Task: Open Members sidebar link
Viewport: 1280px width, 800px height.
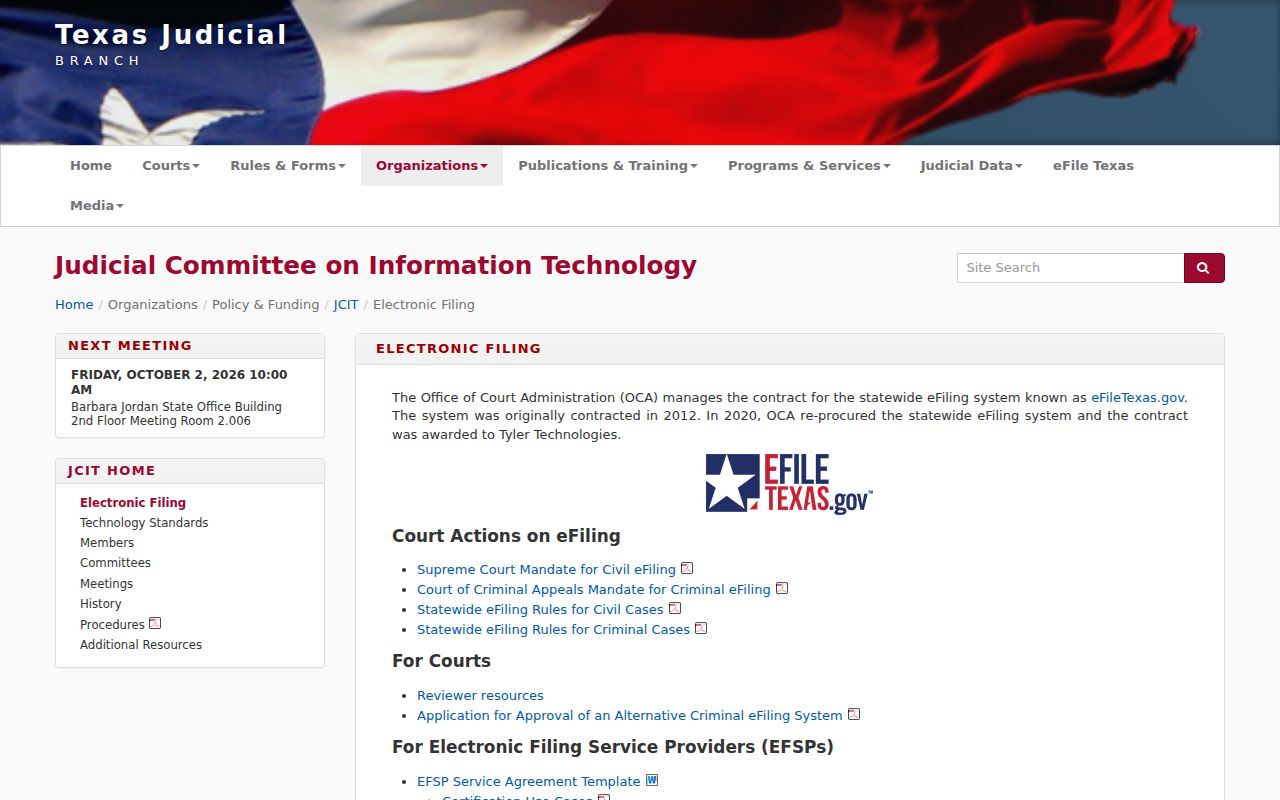Action: point(107,543)
